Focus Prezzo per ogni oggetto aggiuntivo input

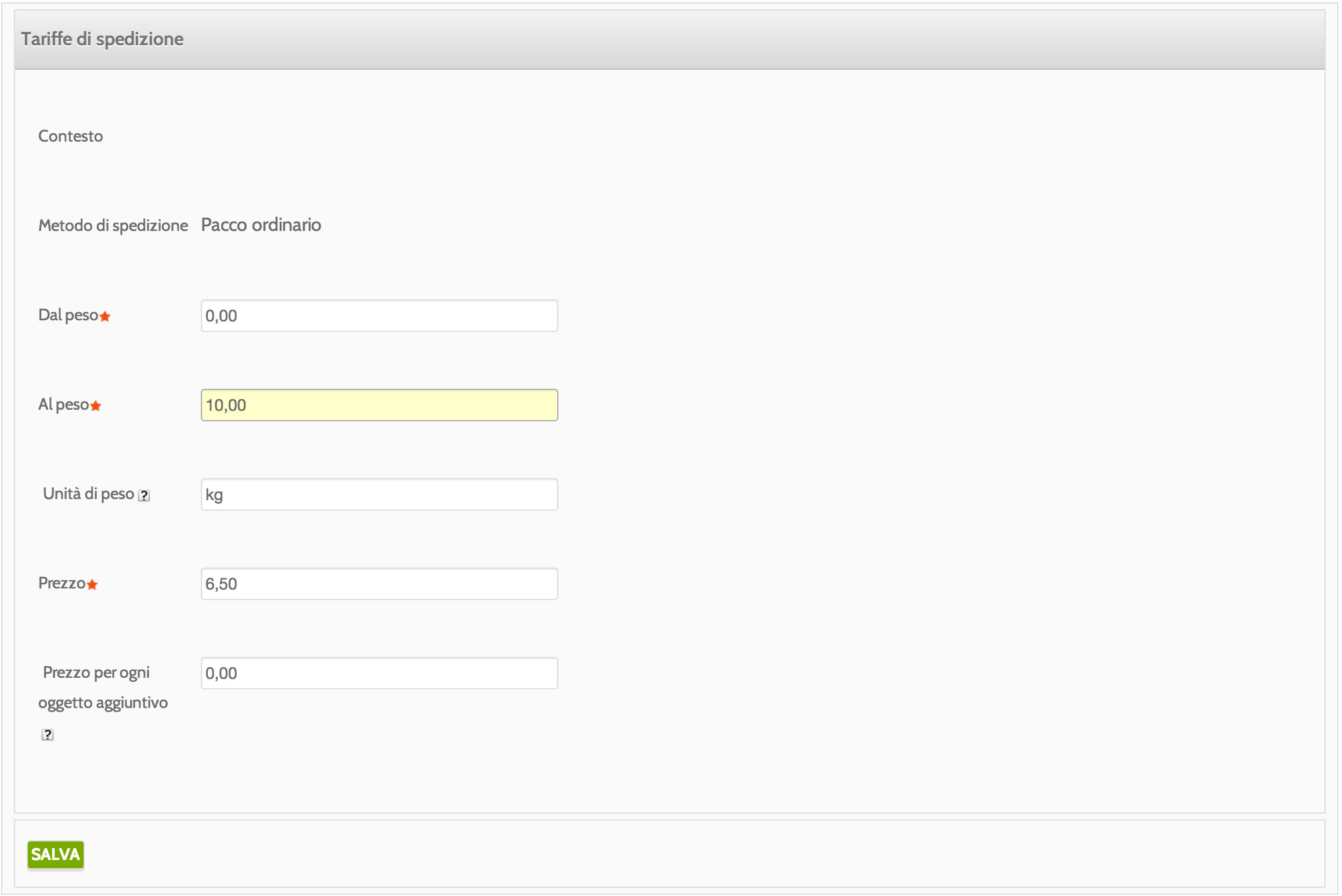click(x=378, y=673)
